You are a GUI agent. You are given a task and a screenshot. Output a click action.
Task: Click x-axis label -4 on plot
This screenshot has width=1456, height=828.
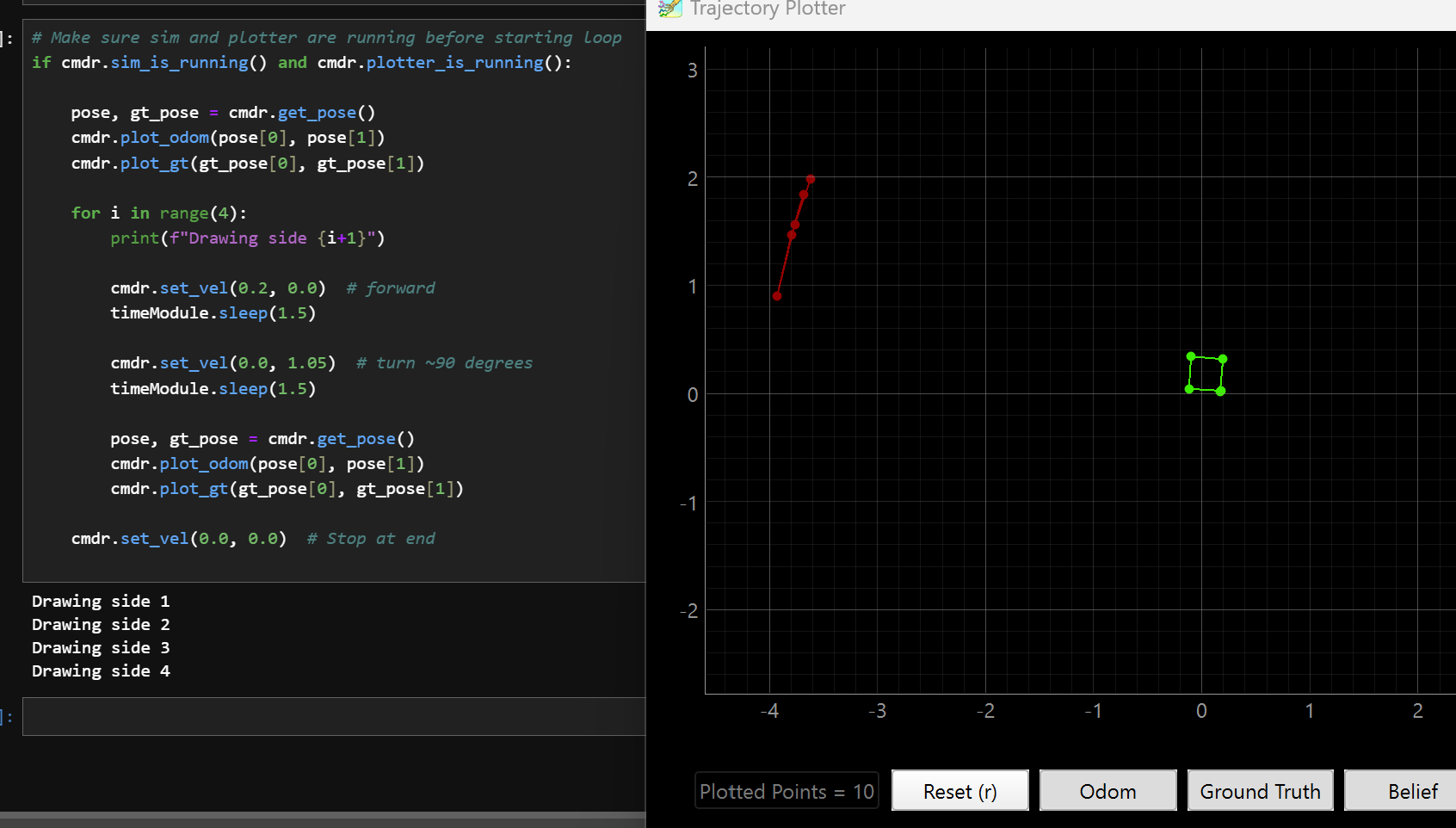click(x=769, y=711)
